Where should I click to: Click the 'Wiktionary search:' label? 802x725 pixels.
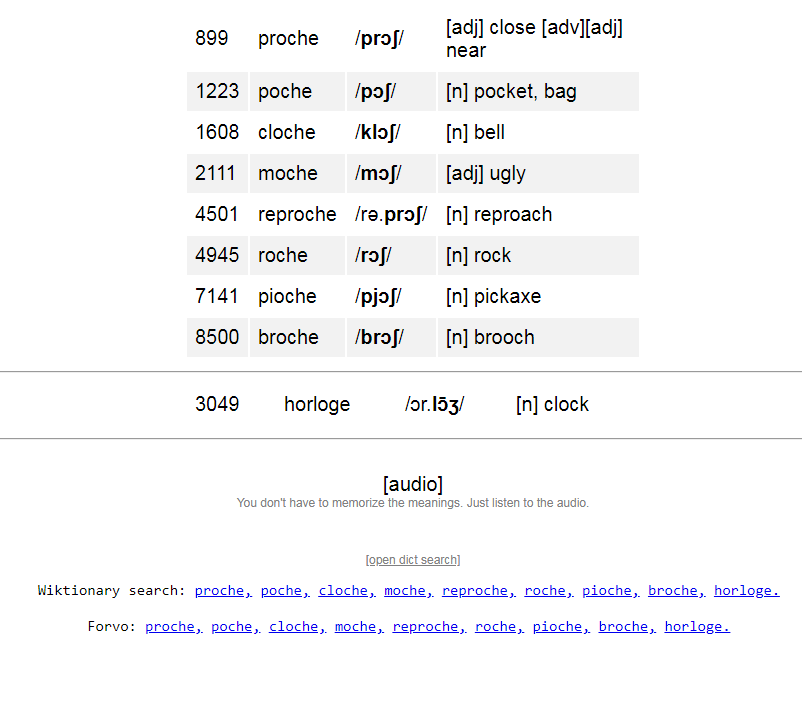pos(112,590)
